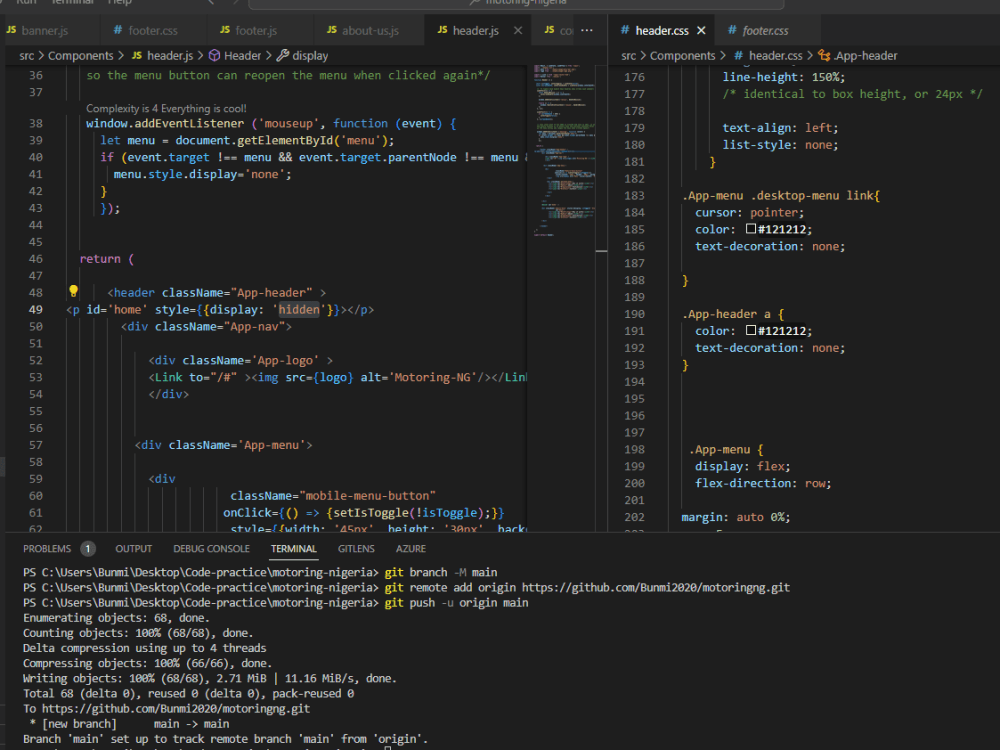
Task: Click 'Enumerating objects: 68, done.' terminal line
Action: [x=116, y=617]
